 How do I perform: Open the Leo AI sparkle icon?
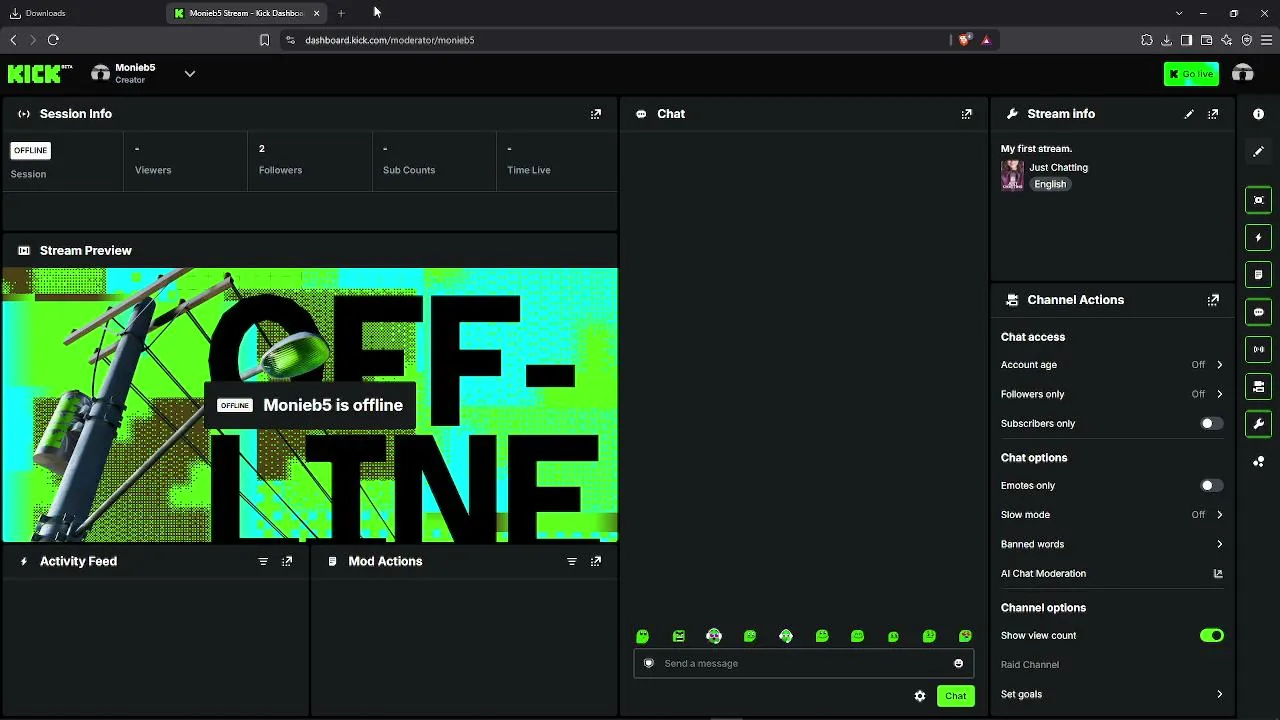click(1227, 40)
